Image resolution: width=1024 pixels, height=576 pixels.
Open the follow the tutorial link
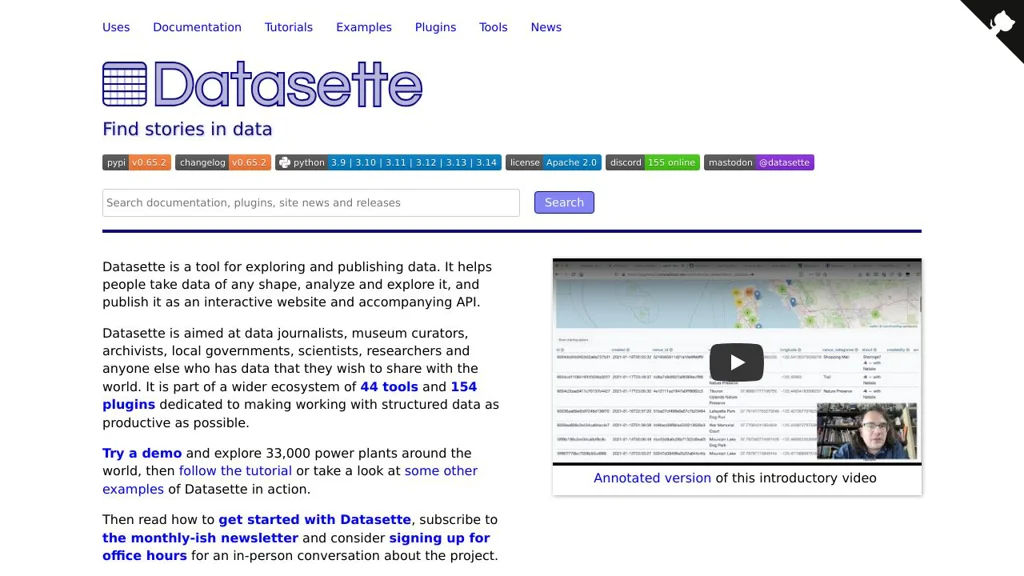click(x=235, y=471)
